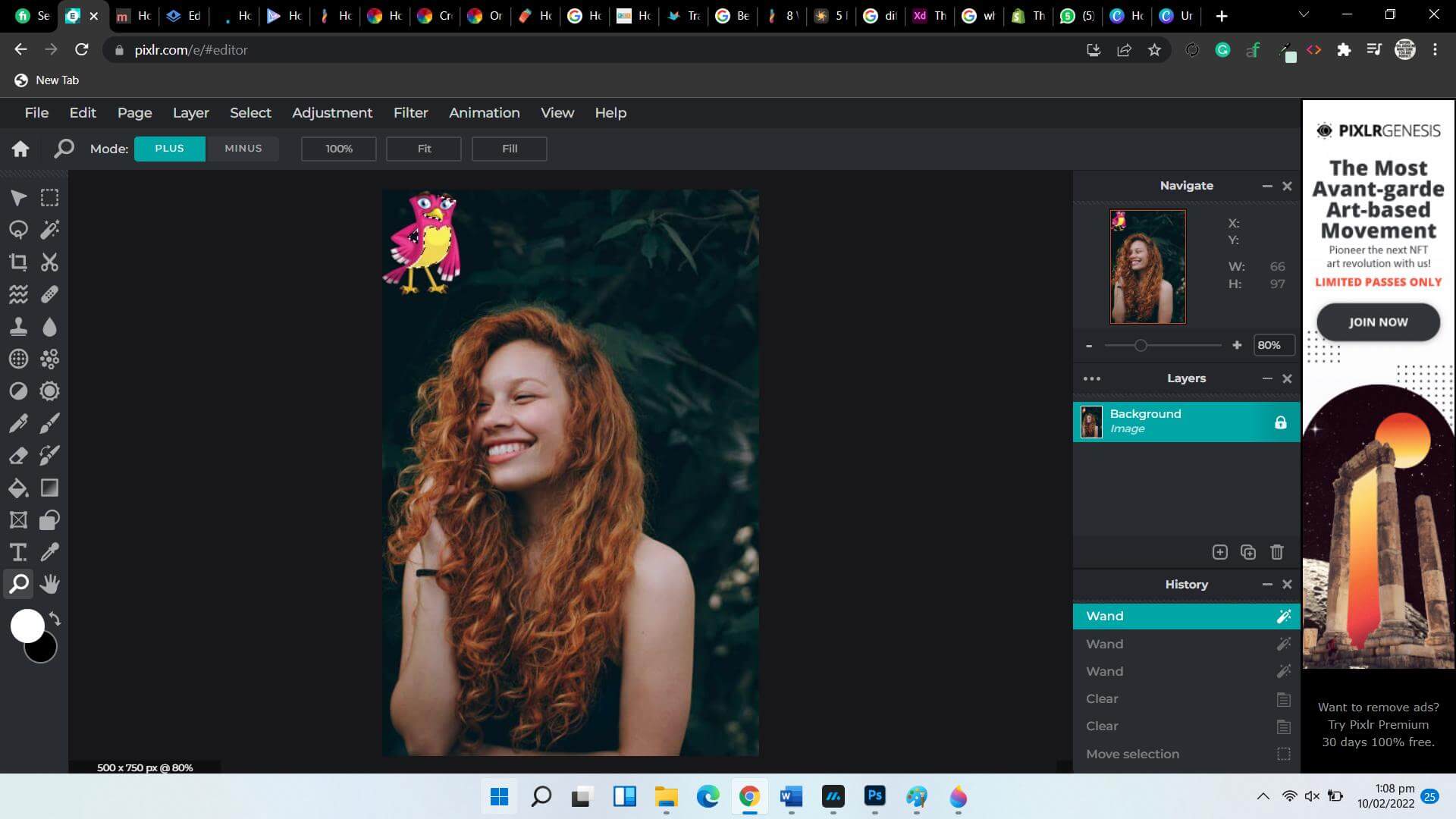The height and width of the screenshot is (819, 1456).
Task: Toggle PLUS selection mode
Action: pos(168,148)
